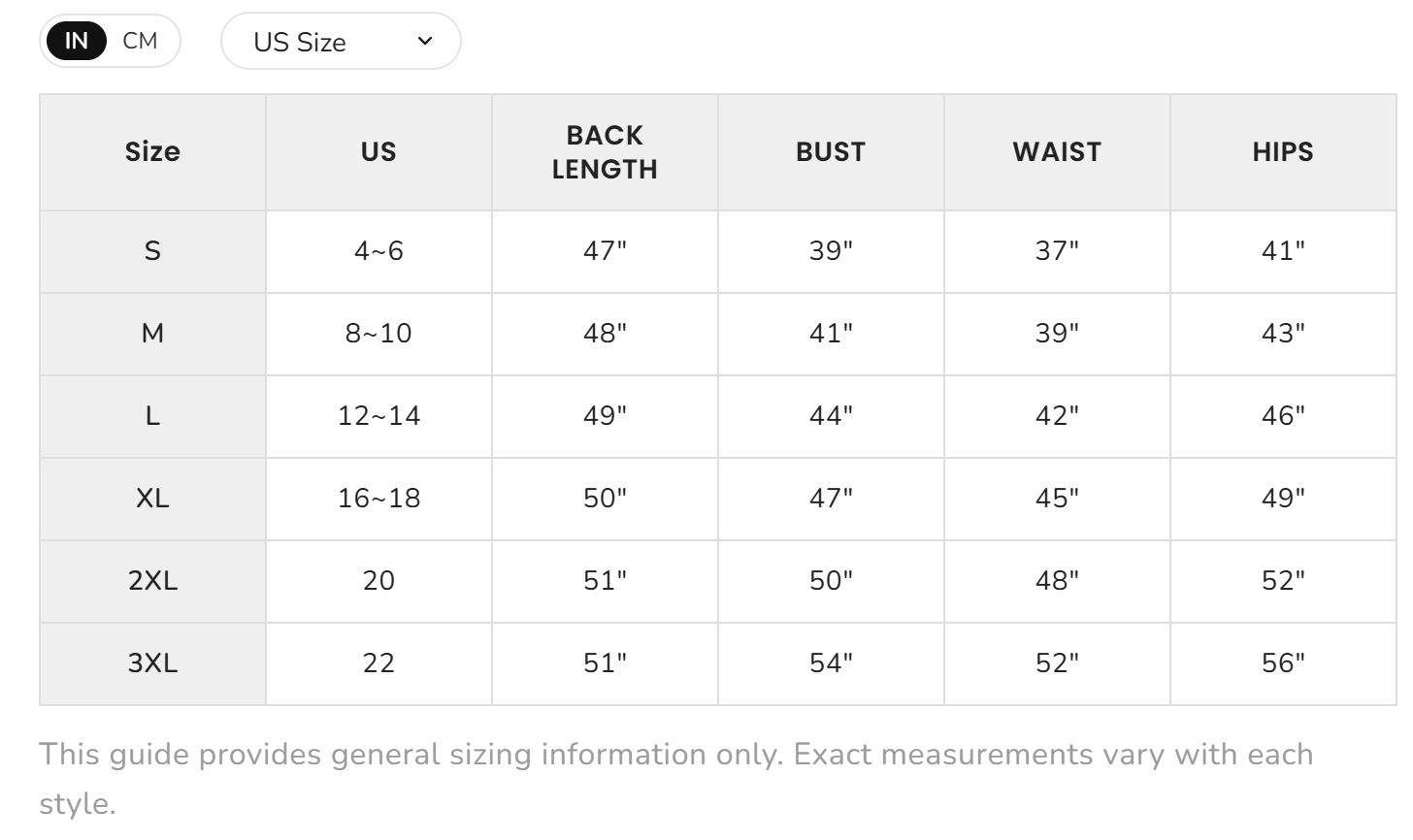Viewport: 1413px width, 840px height.
Task: Click the WAIST column header
Action: 1057,151
